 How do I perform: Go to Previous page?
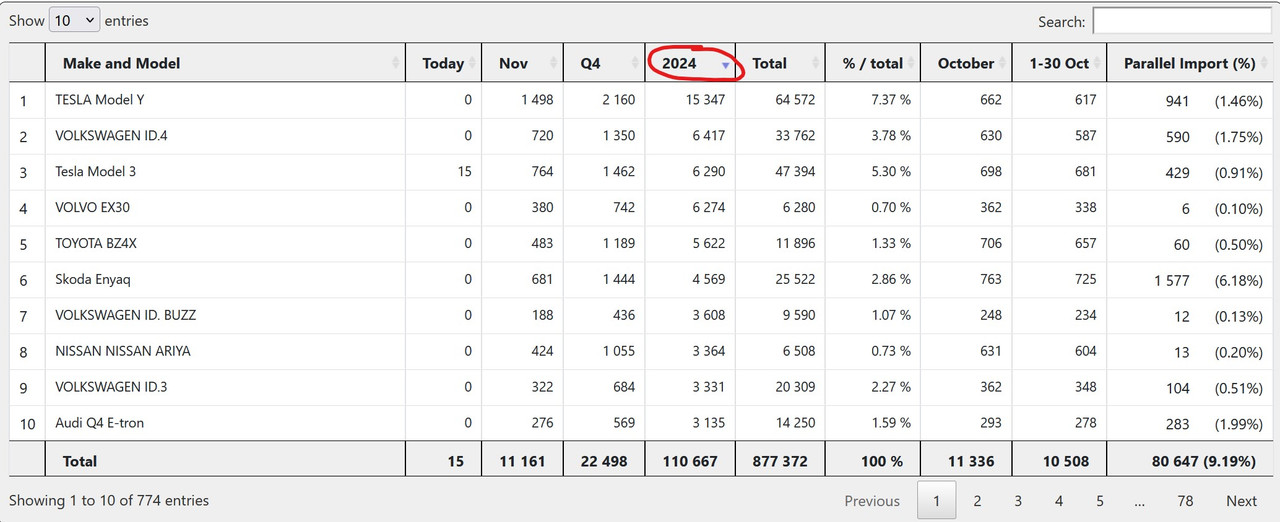tap(872, 501)
